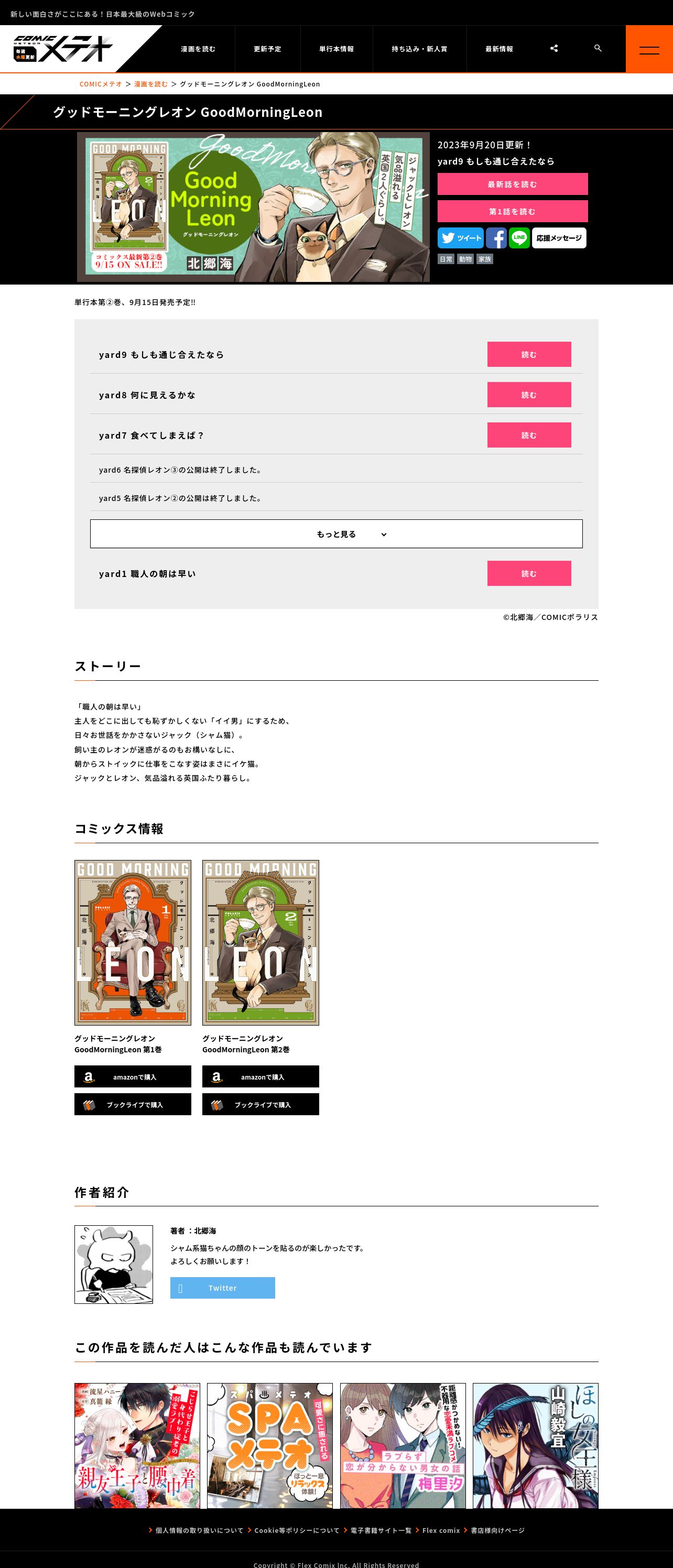
Task: Click the 動物 tag
Action: tap(465, 259)
